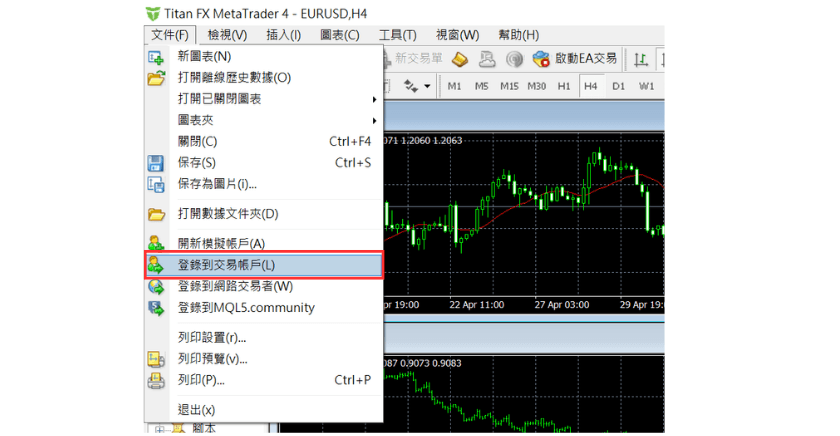Click the login to trade account icon
Viewport: 840px width, 436px height.
[156, 265]
